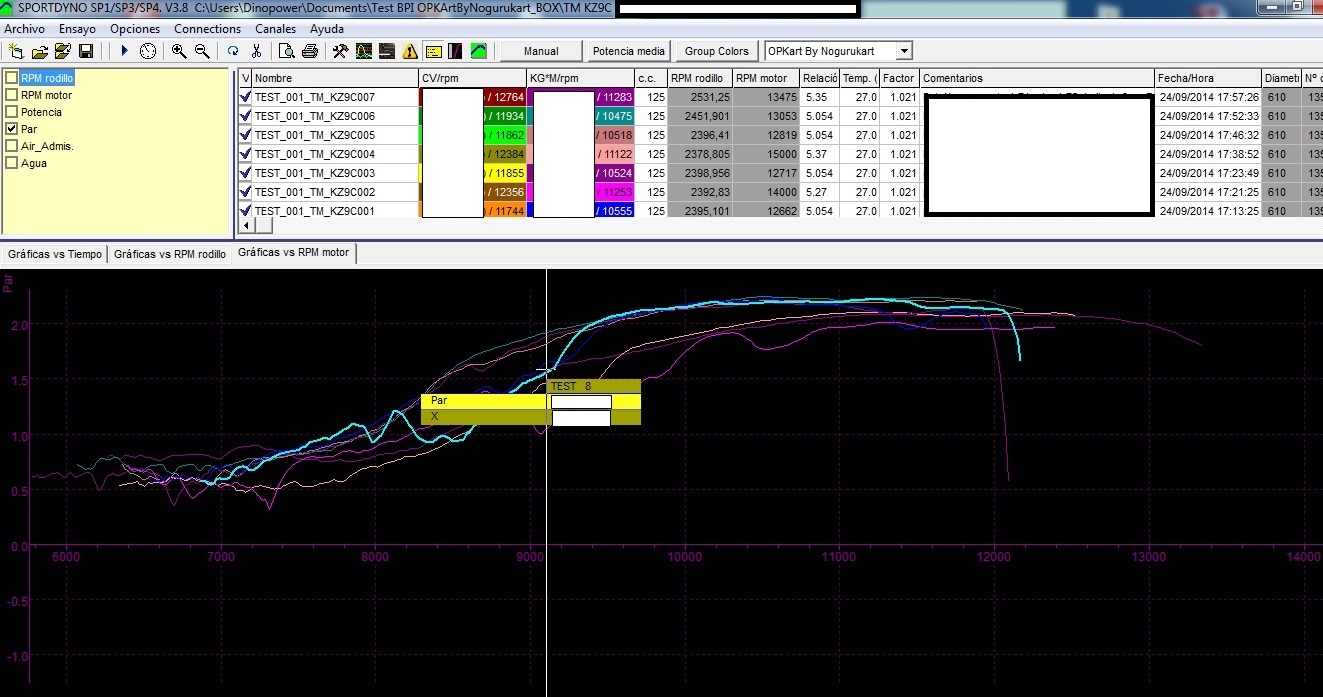The width and height of the screenshot is (1323, 697).
Task: Start the test with the play arrow icon
Action: (x=125, y=51)
